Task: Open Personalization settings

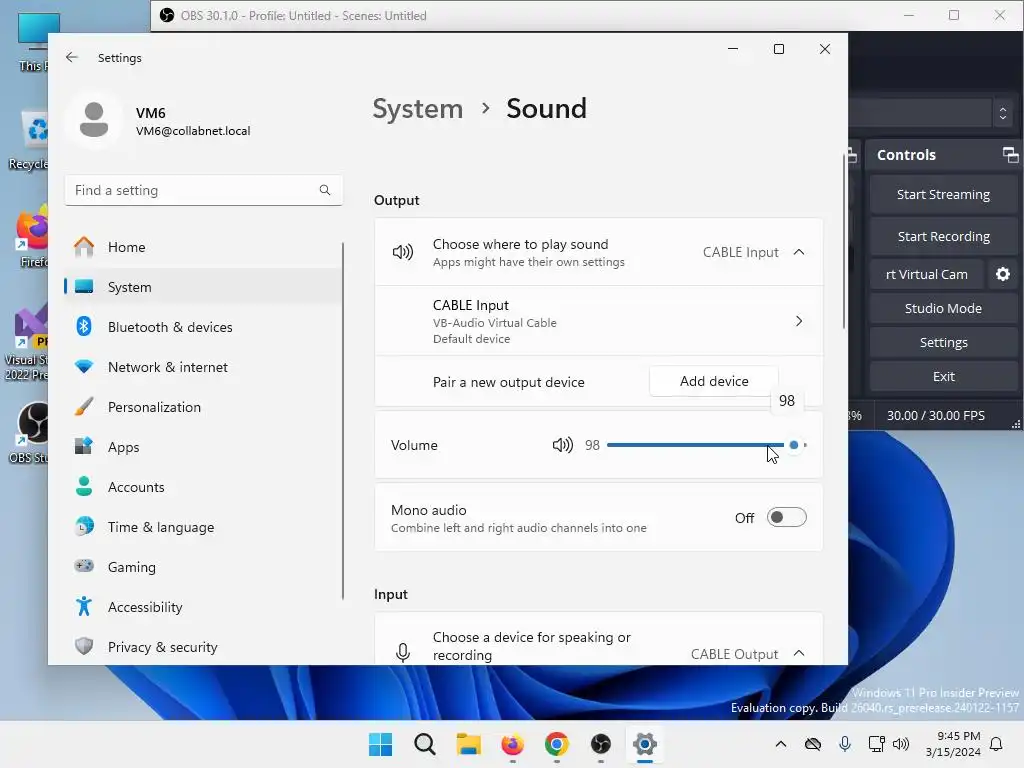Action: (x=204, y=407)
